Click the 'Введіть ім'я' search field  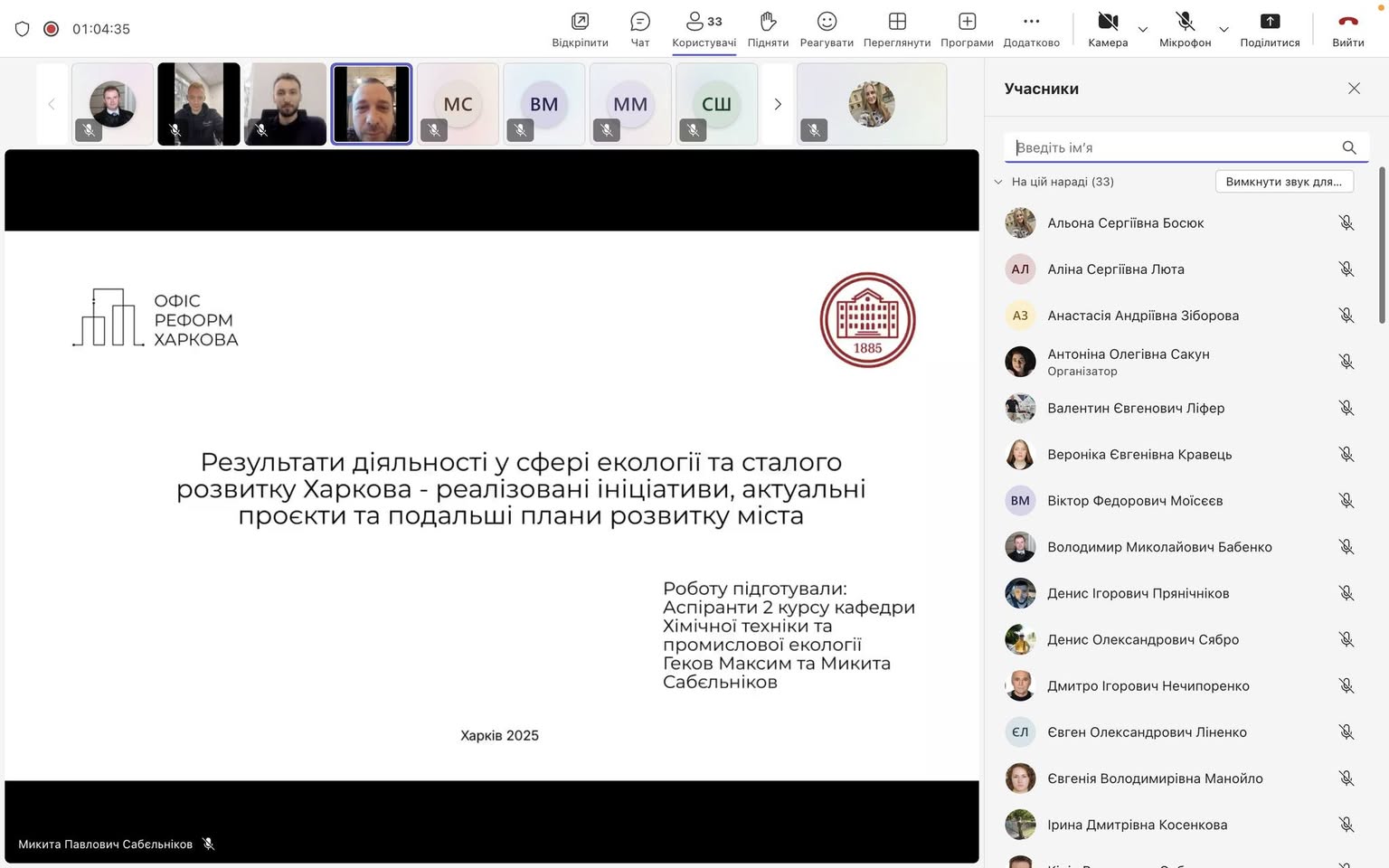pos(1174,147)
